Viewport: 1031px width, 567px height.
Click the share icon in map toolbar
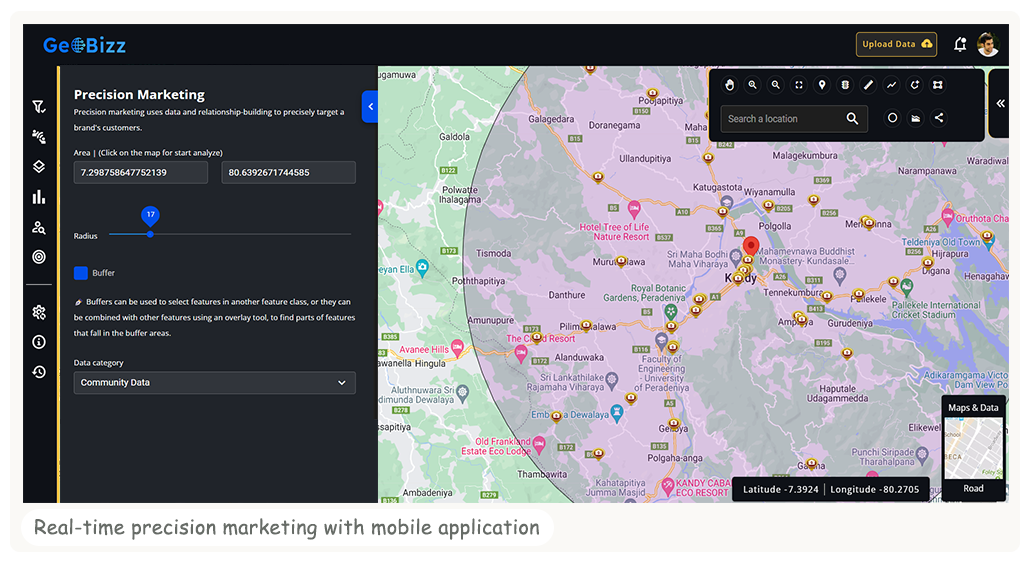[x=939, y=118]
